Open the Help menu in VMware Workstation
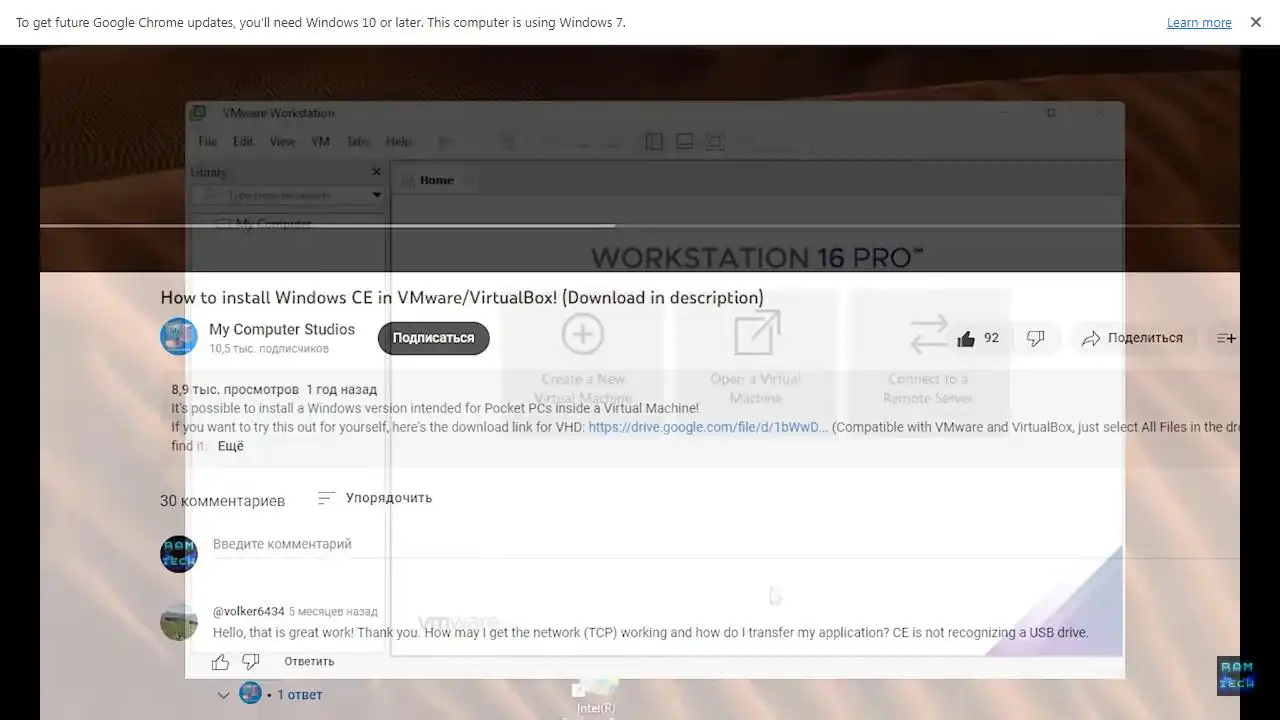Screen dimensions: 1280x720 click(x=398, y=142)
